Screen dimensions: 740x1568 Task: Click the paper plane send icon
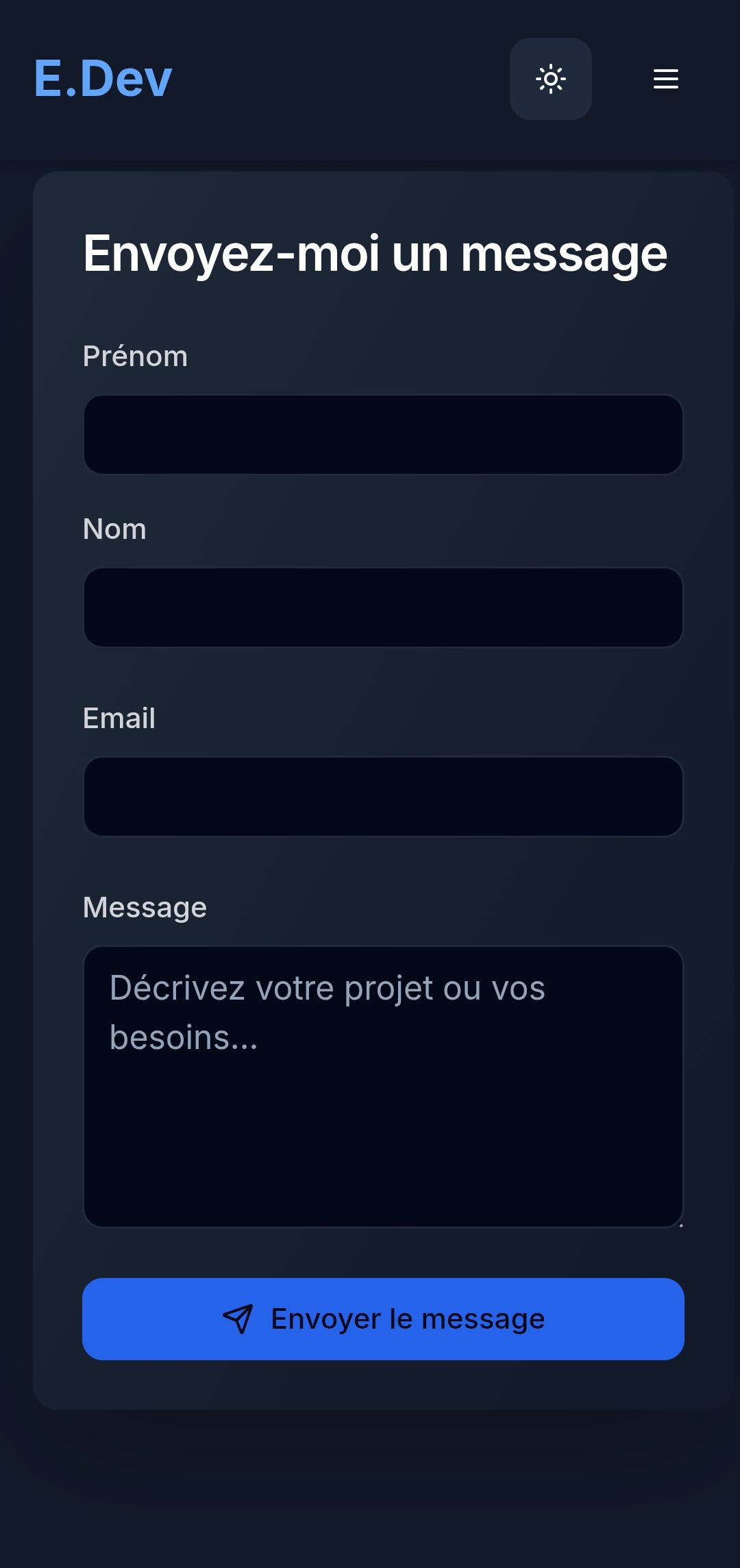pos(238,1318)
